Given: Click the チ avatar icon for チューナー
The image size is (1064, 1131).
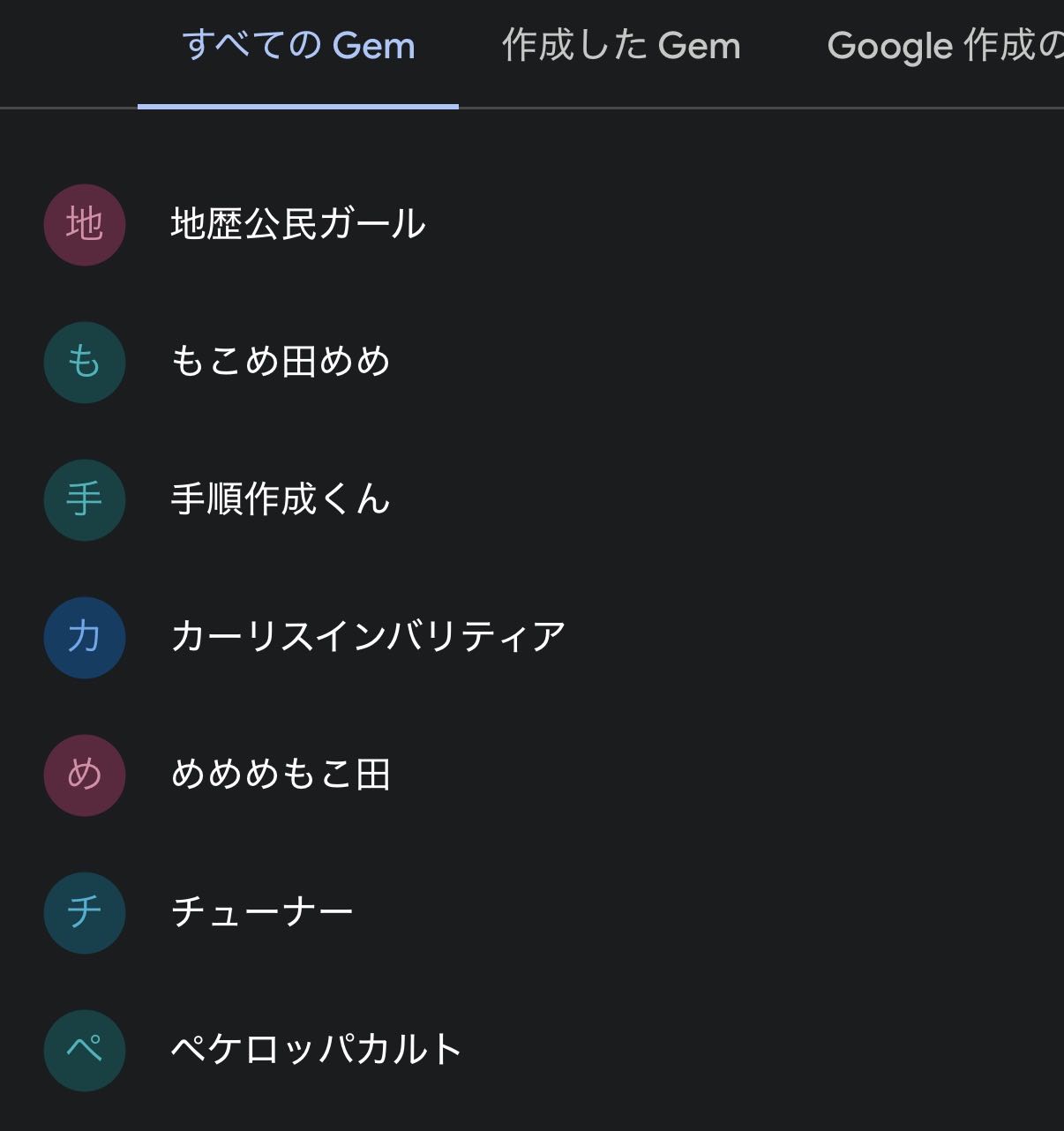Looking at the screenshot, I should click(x=85, y=912).
